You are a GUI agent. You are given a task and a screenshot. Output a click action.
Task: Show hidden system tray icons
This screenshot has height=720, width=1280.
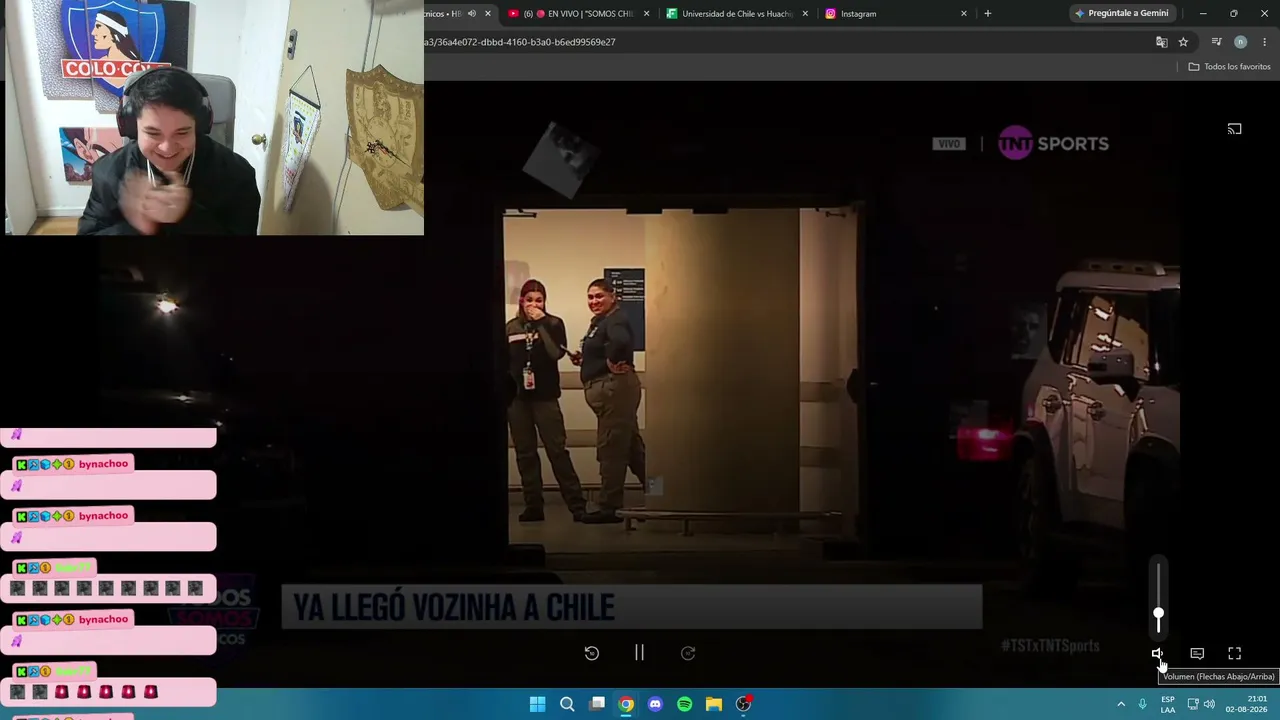(x=1121, y=704)
